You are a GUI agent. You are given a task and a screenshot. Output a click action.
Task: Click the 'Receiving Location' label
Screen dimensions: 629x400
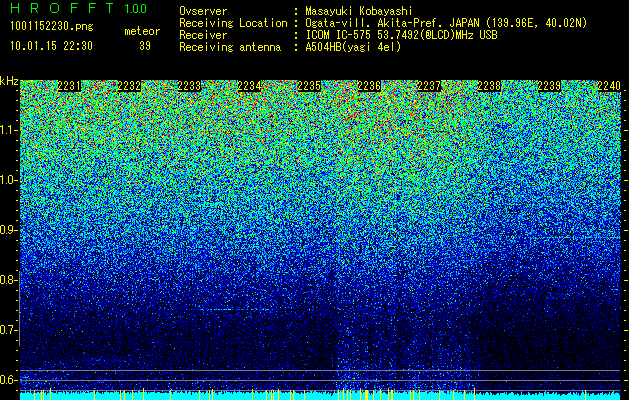233,23
